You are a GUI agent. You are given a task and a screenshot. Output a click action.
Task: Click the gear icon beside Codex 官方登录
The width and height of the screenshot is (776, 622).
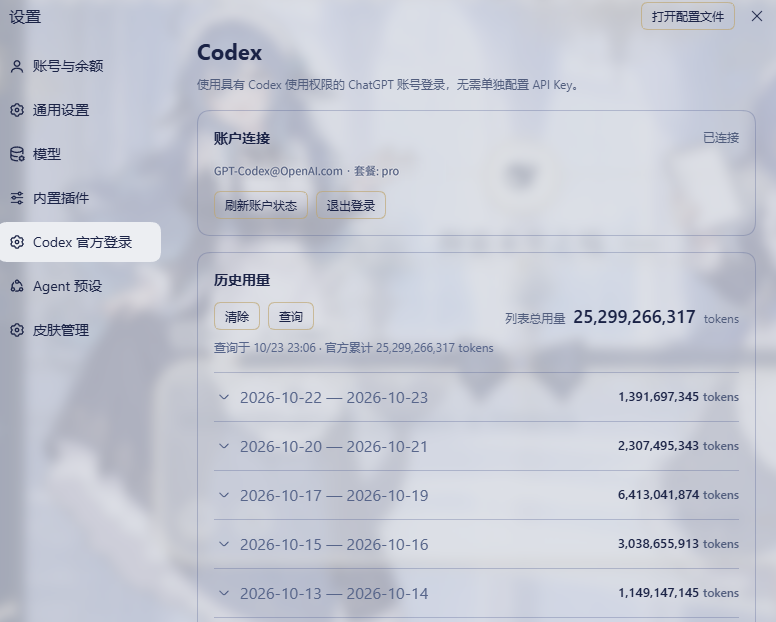pyautogui.click(x=17, y=242)
